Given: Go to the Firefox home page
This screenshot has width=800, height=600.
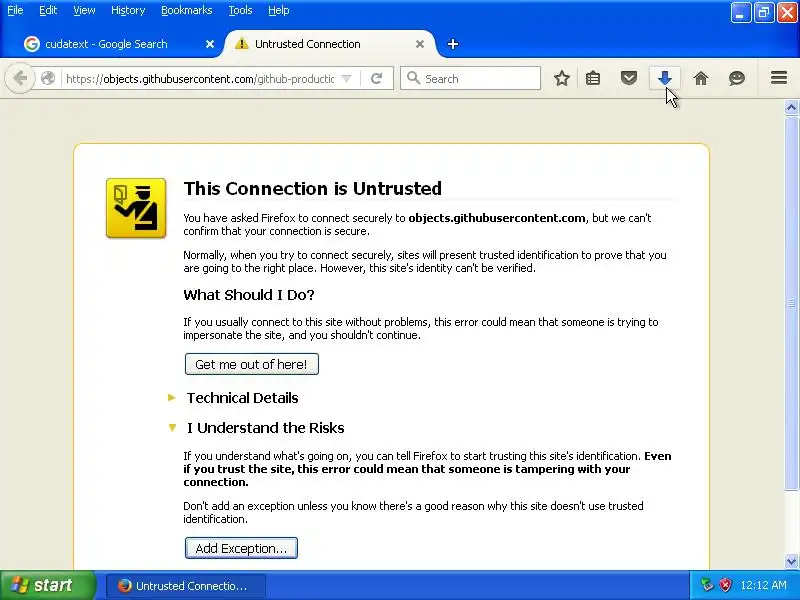Looking at the screenshot, I should click(x=701, y=79).
